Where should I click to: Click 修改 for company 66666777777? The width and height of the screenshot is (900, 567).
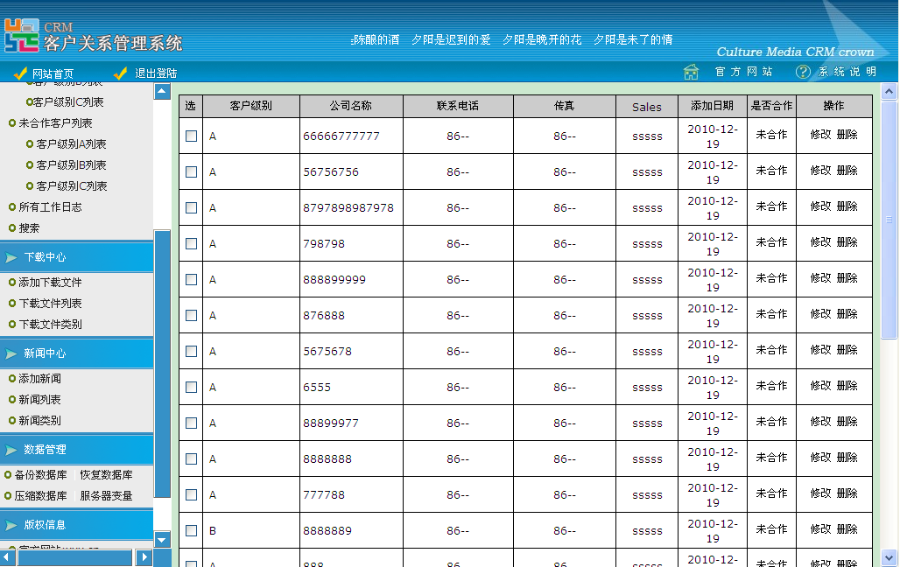(x=821, y=135)
